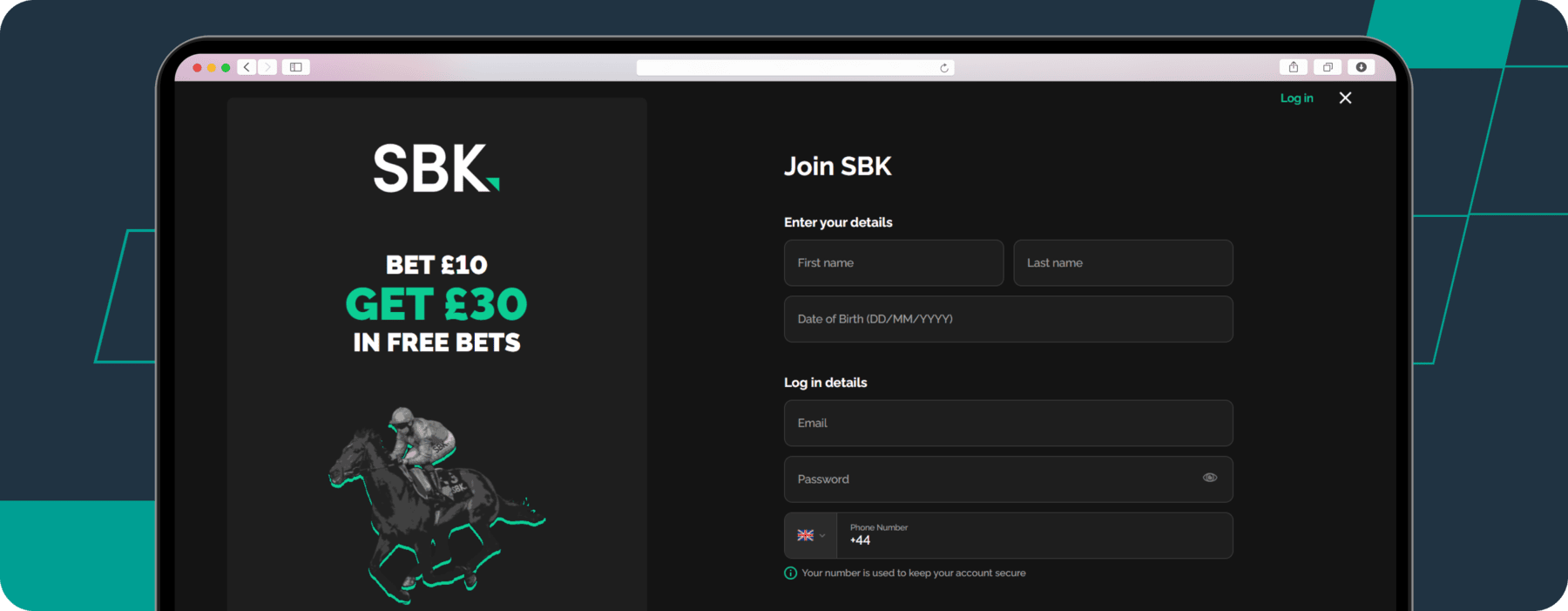Click the First name field
1568x611 pixels.
tap(894, 263)
